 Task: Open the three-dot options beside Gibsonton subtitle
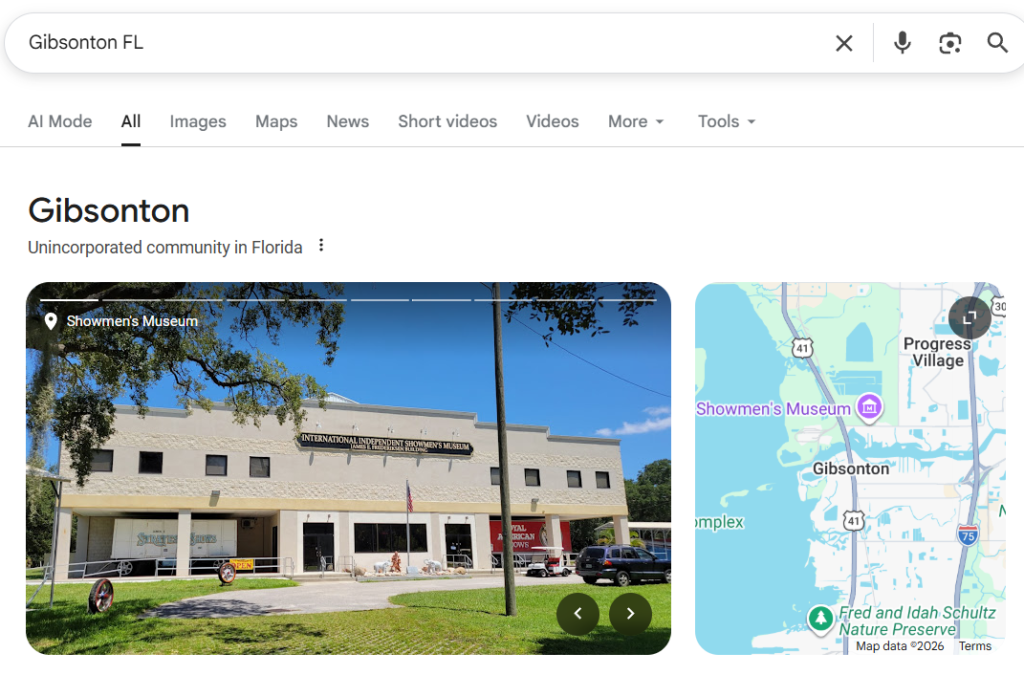coord(321,245)
